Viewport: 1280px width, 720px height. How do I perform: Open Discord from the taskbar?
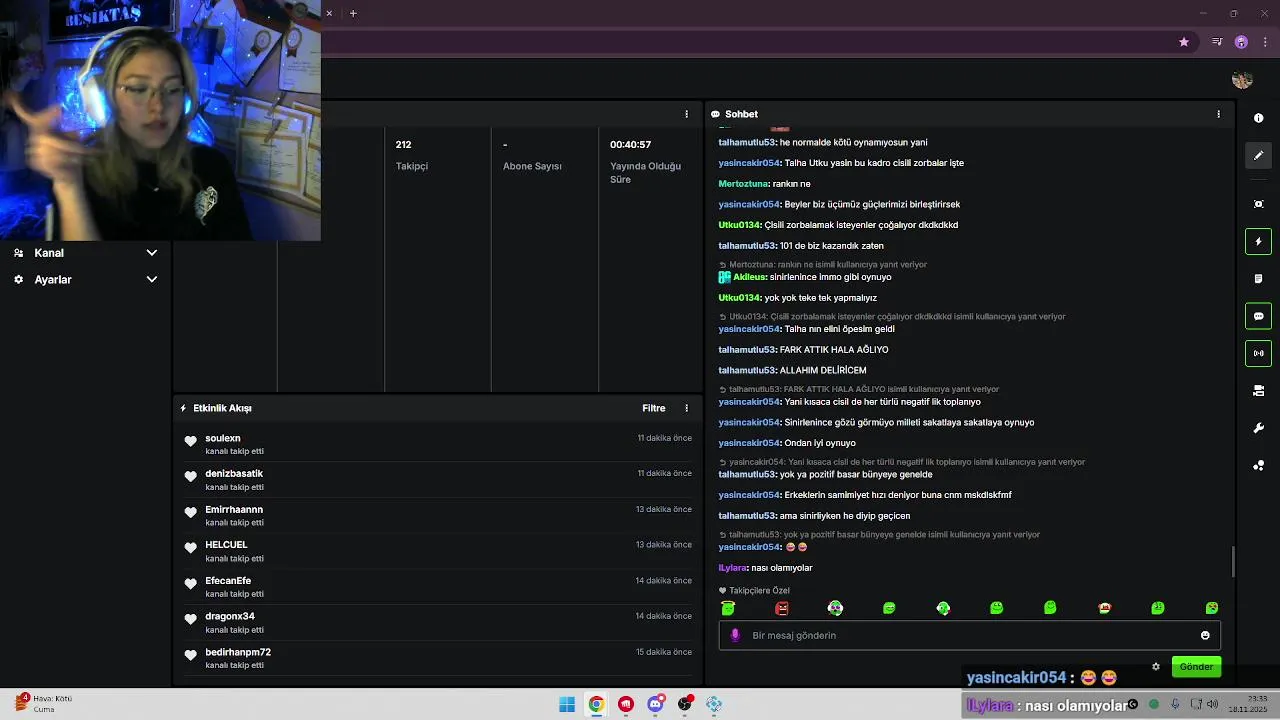coord(655,704)
